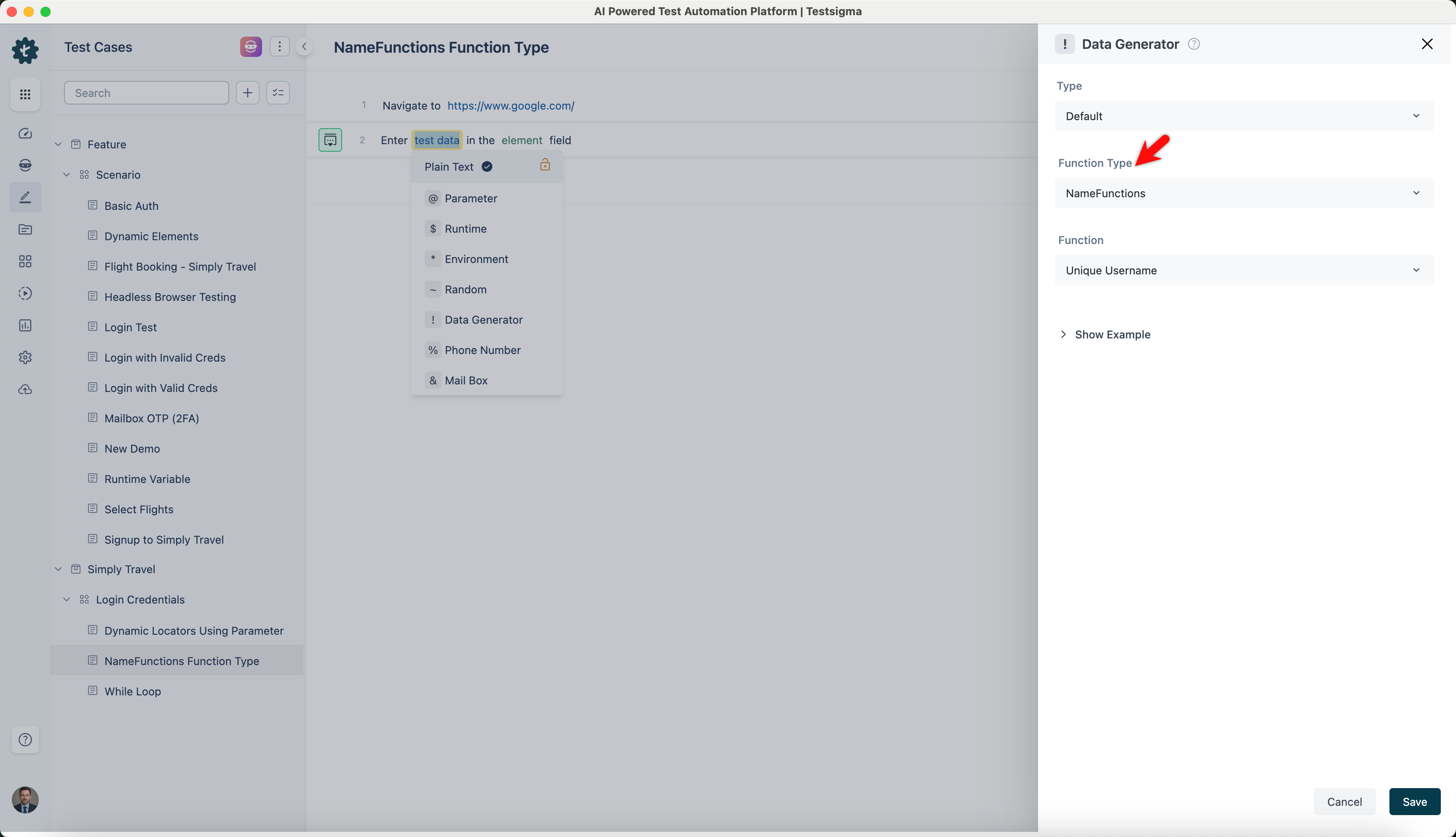Collapse the test cases panel arrow
Screen dimensions: 1456x837
[x=305, y=46]
